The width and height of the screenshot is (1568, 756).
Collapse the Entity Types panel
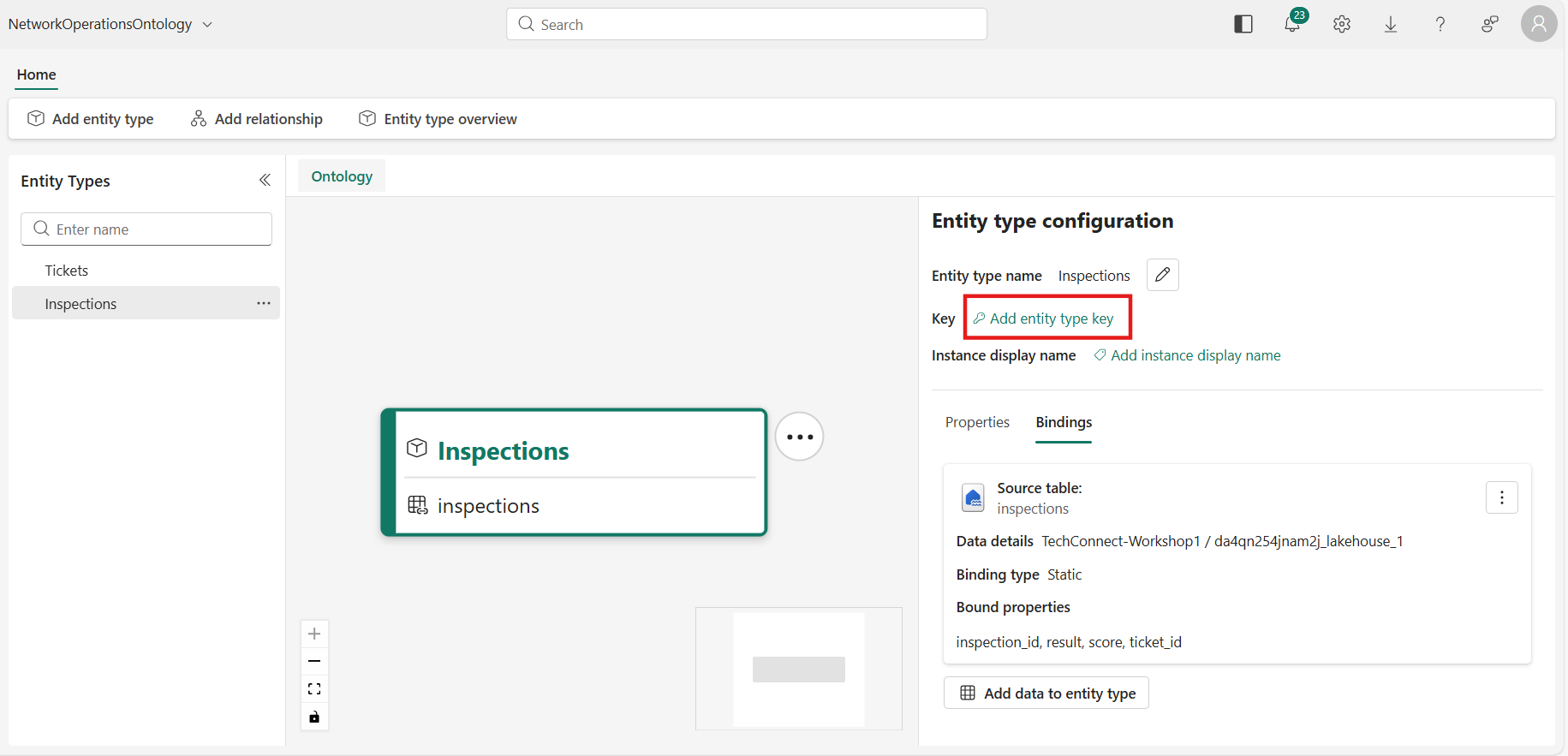tap(265, 180)
